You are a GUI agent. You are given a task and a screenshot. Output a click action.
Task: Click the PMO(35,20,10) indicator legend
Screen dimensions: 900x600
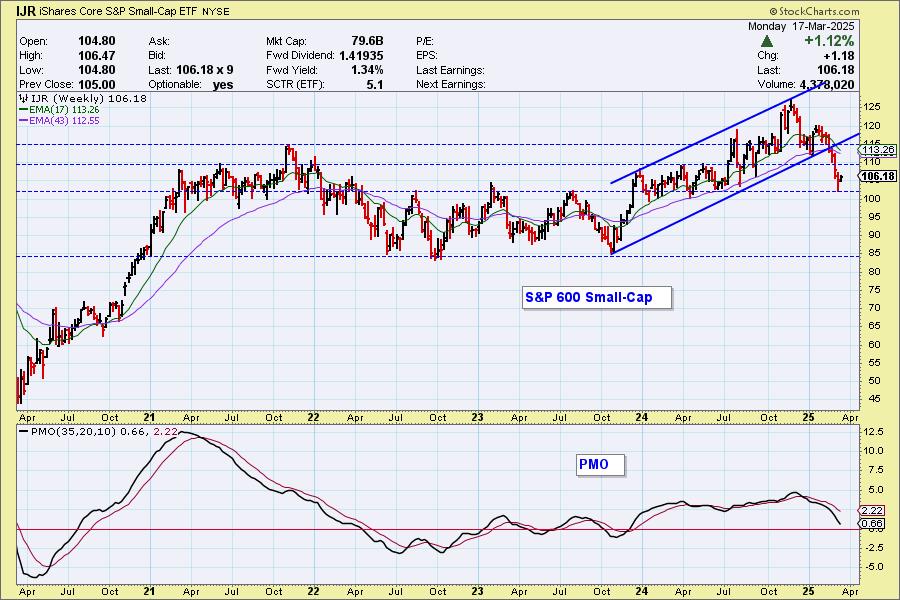[x=98, y=432]
